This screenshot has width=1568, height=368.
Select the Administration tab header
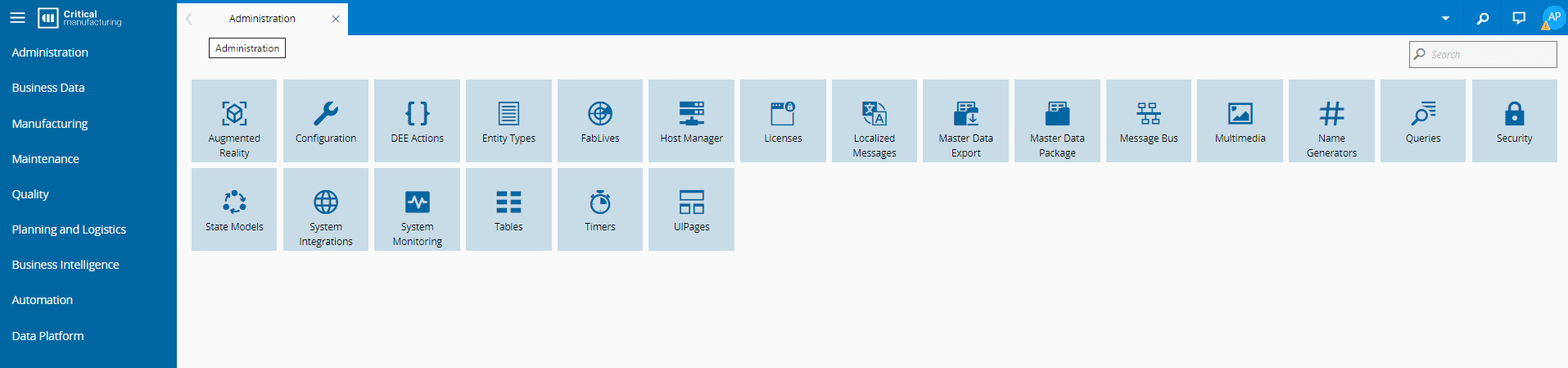(262, 18)
